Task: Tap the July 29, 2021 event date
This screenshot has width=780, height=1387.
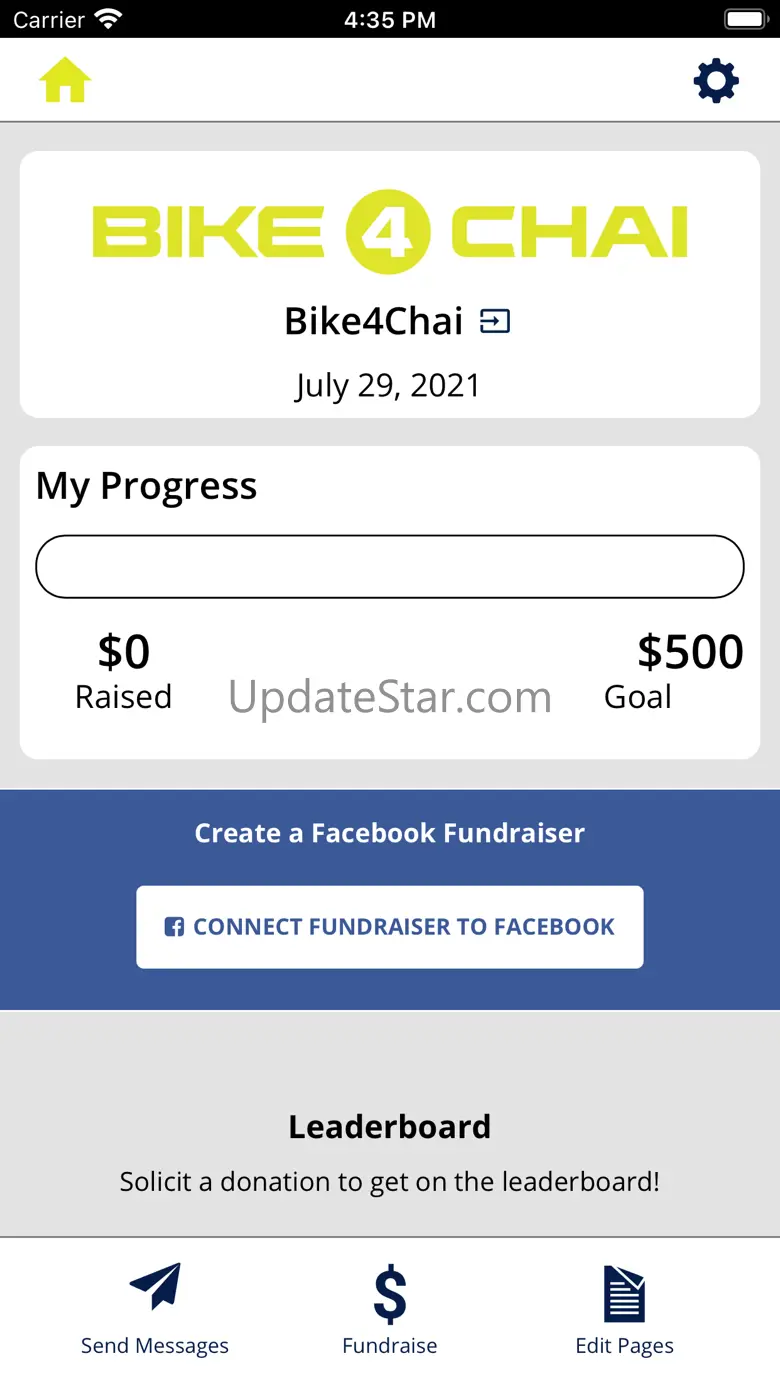Action: [x=388, y=386]
